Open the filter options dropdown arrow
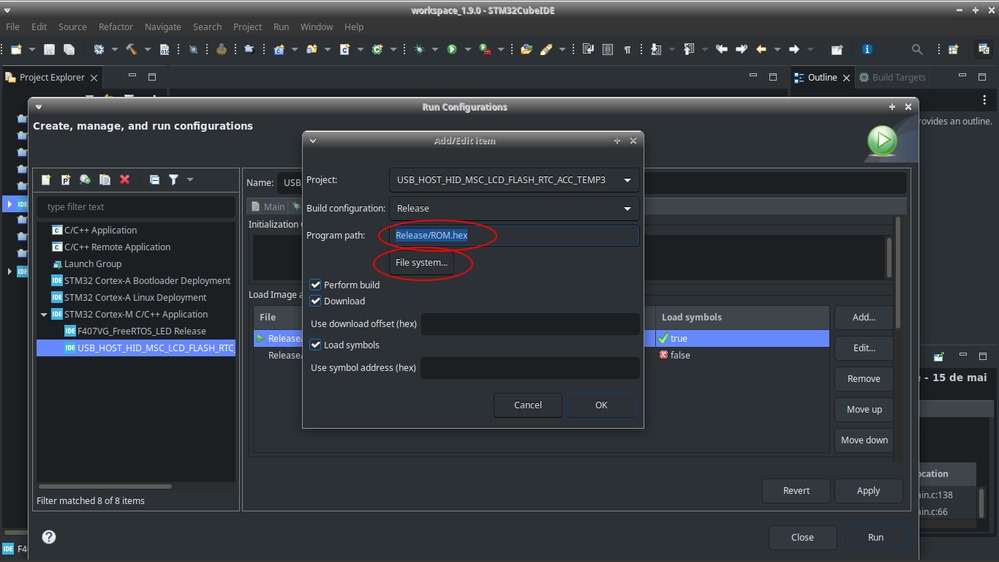 [x=190, y=180]
